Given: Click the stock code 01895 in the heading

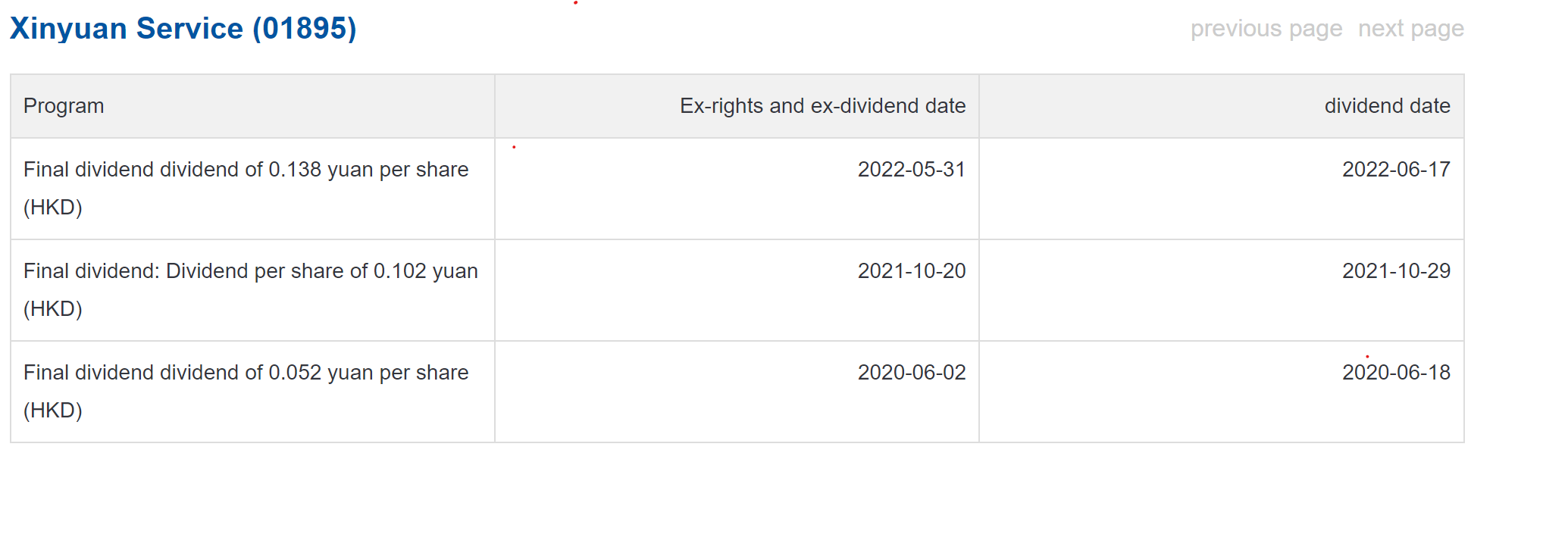Looking at the screenshot, I should click(304, 29).
